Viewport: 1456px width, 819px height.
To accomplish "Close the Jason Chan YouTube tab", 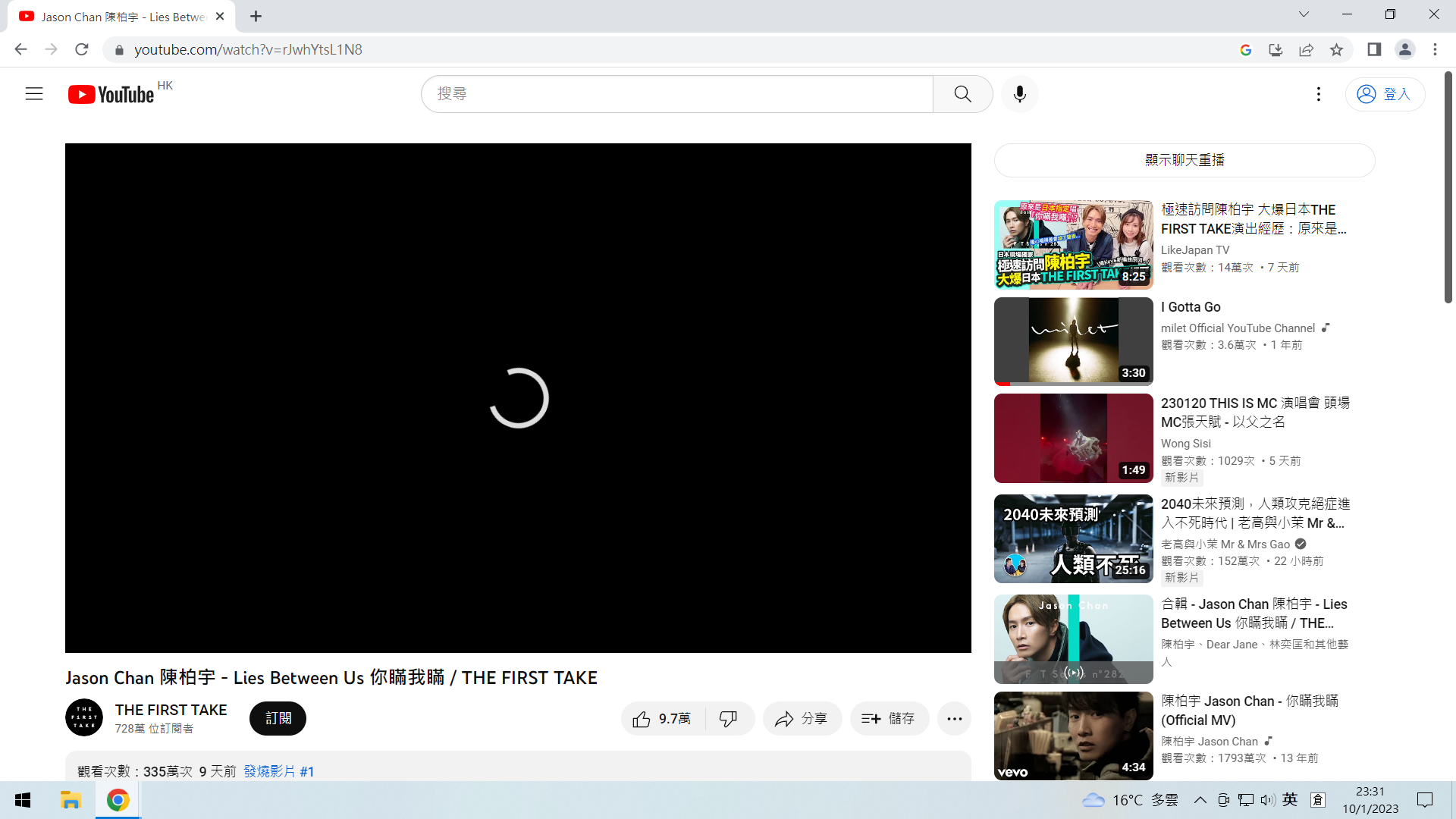I will tap(220, 16).
